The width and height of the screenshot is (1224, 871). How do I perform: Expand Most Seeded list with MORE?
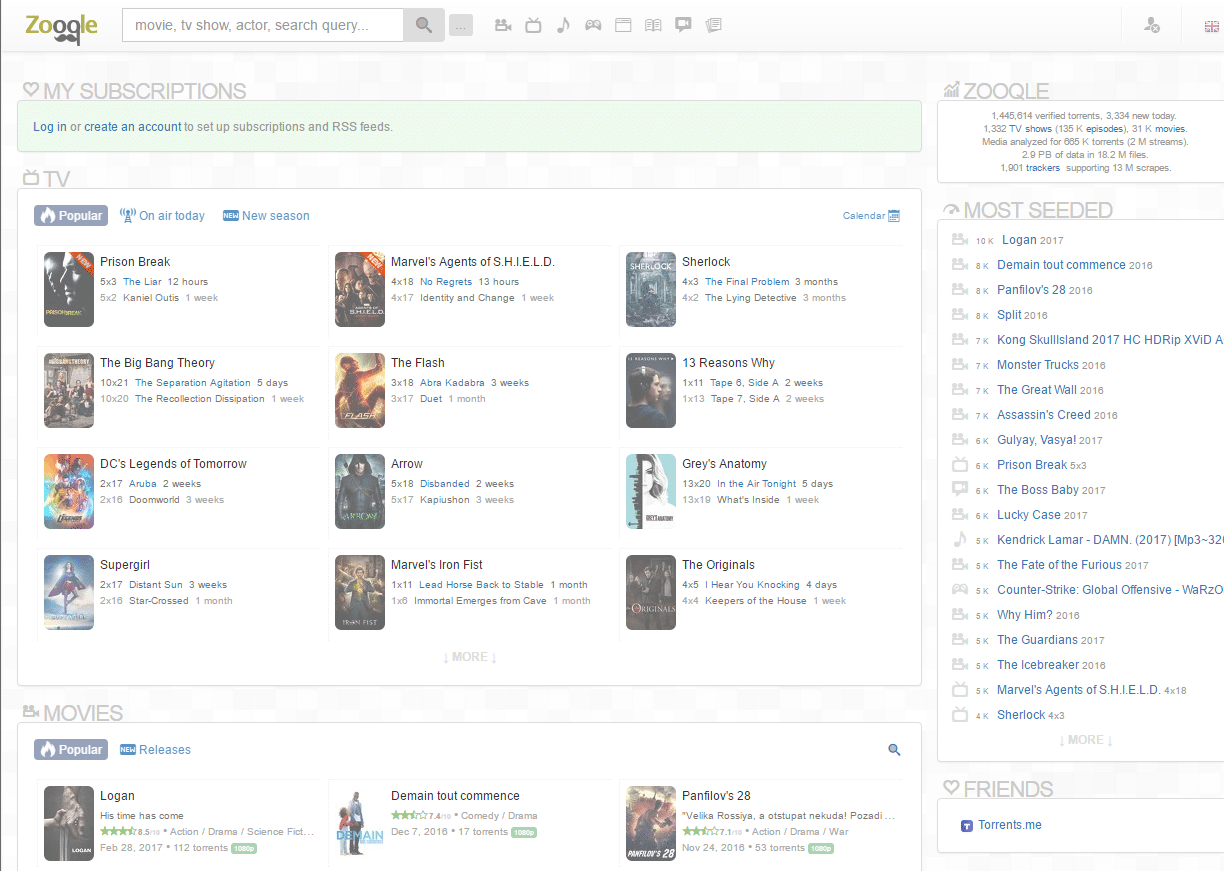click(1085, 740)
